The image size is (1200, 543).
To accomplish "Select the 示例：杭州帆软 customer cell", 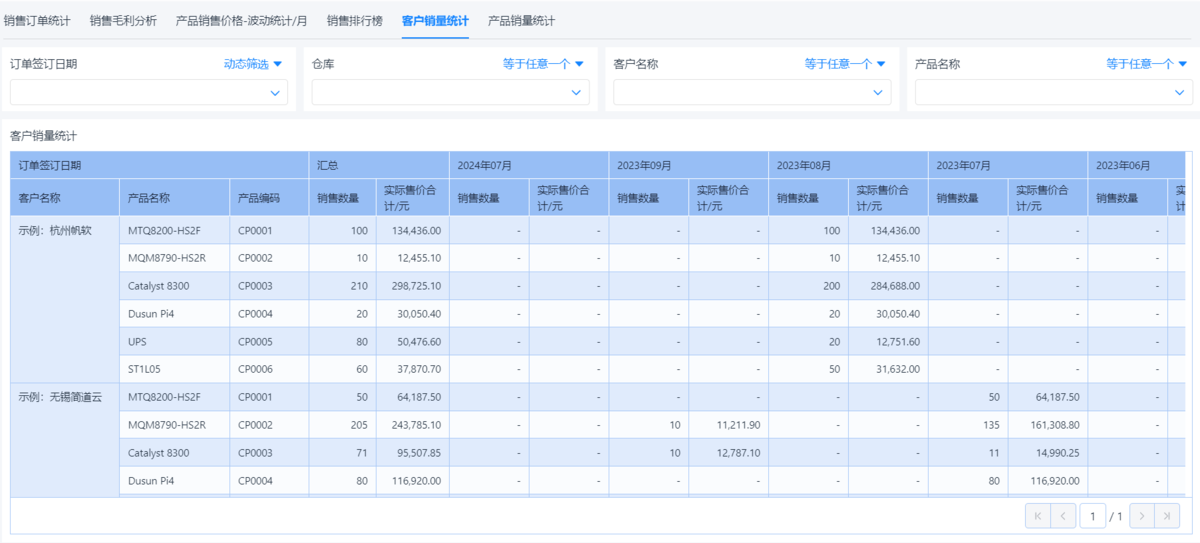I will click(x=65, y=300).
